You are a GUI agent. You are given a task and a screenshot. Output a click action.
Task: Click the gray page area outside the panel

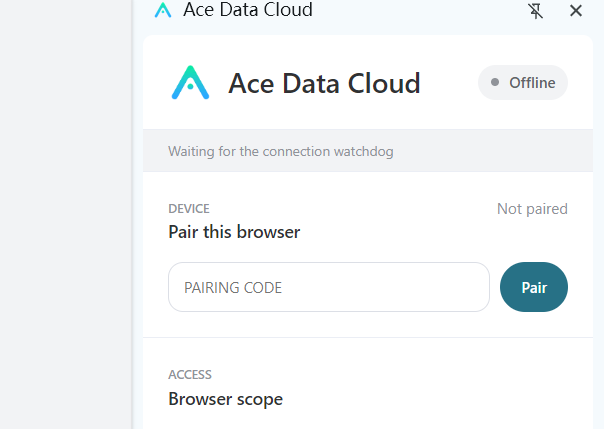pyautogui.click(x=65, y=214)
